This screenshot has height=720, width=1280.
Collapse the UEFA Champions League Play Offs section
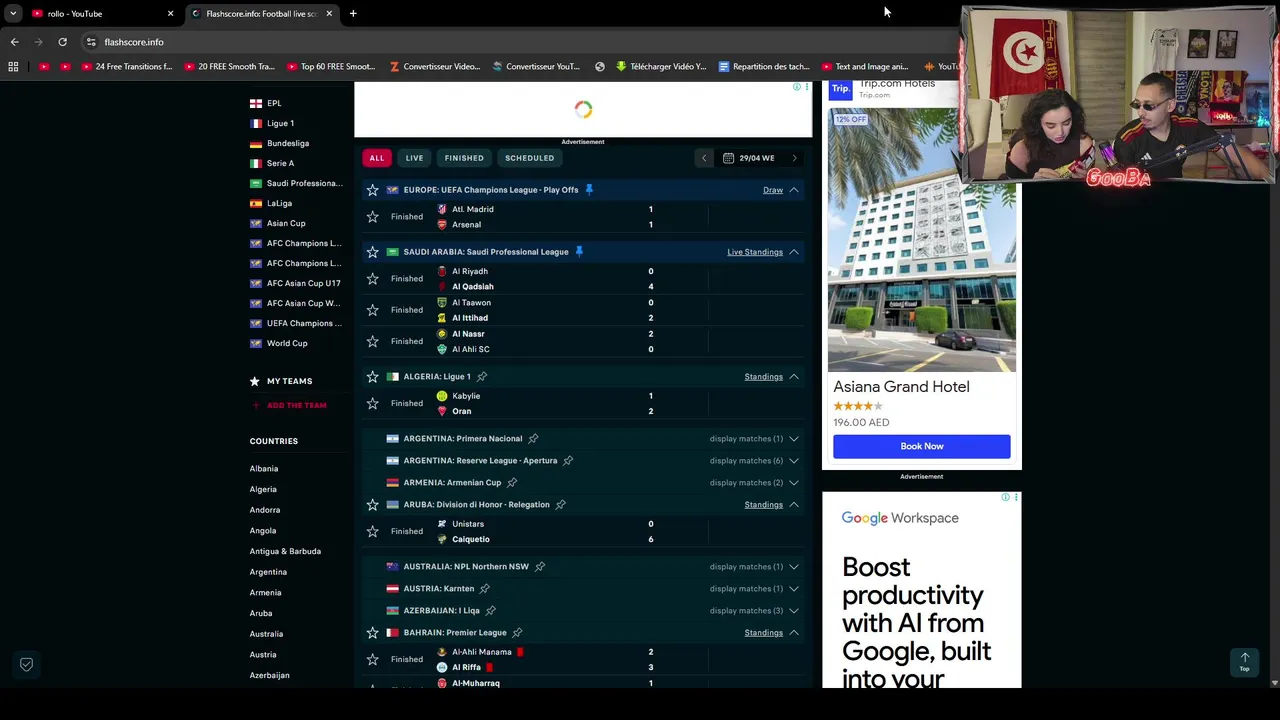(x=794, y=190)
